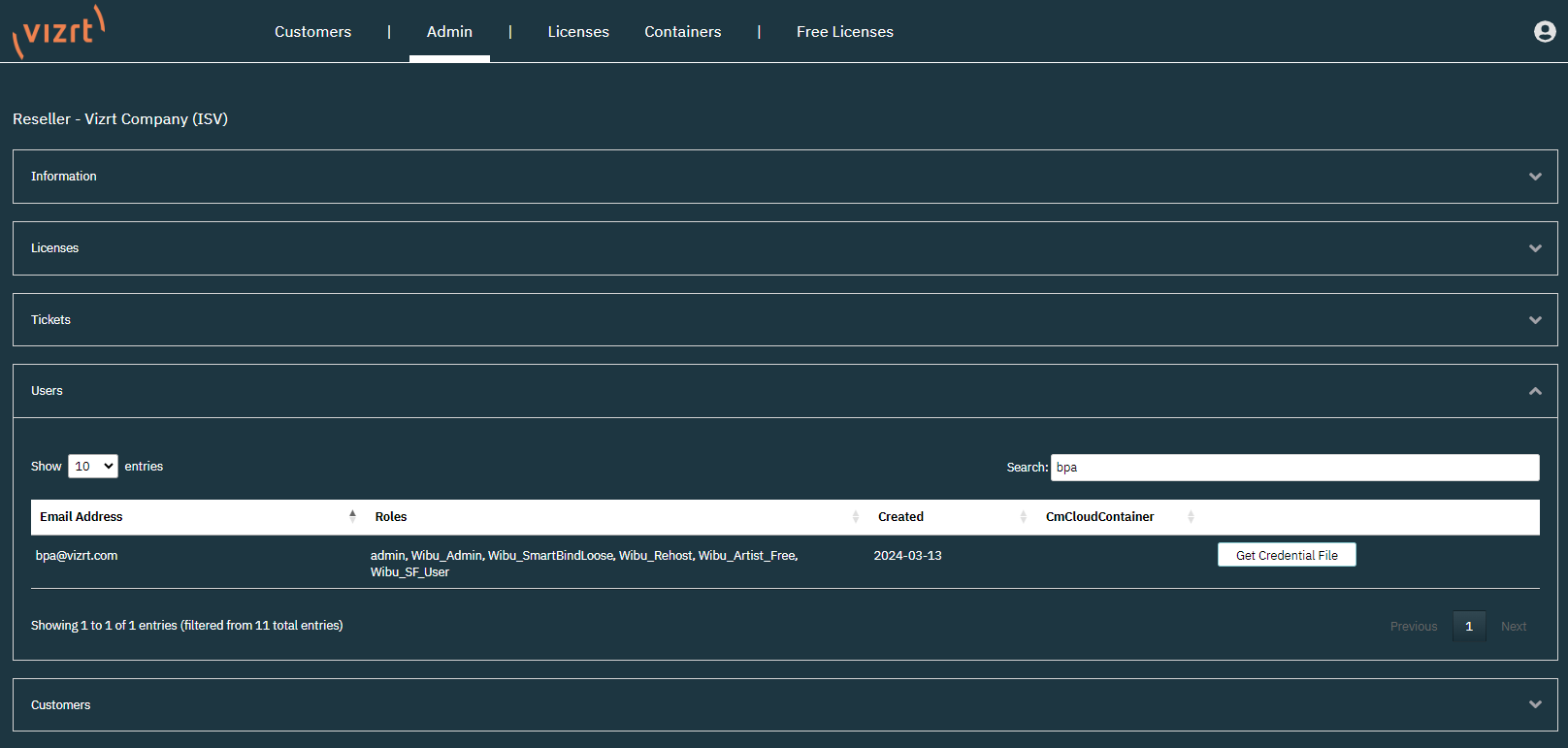This screenshot has height=748, width=1568.
Task: Click Get Credential File button
Action: [1287, 555]
